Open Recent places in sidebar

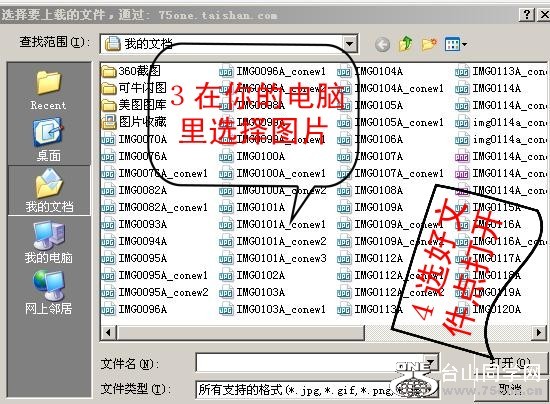[48, 90]
